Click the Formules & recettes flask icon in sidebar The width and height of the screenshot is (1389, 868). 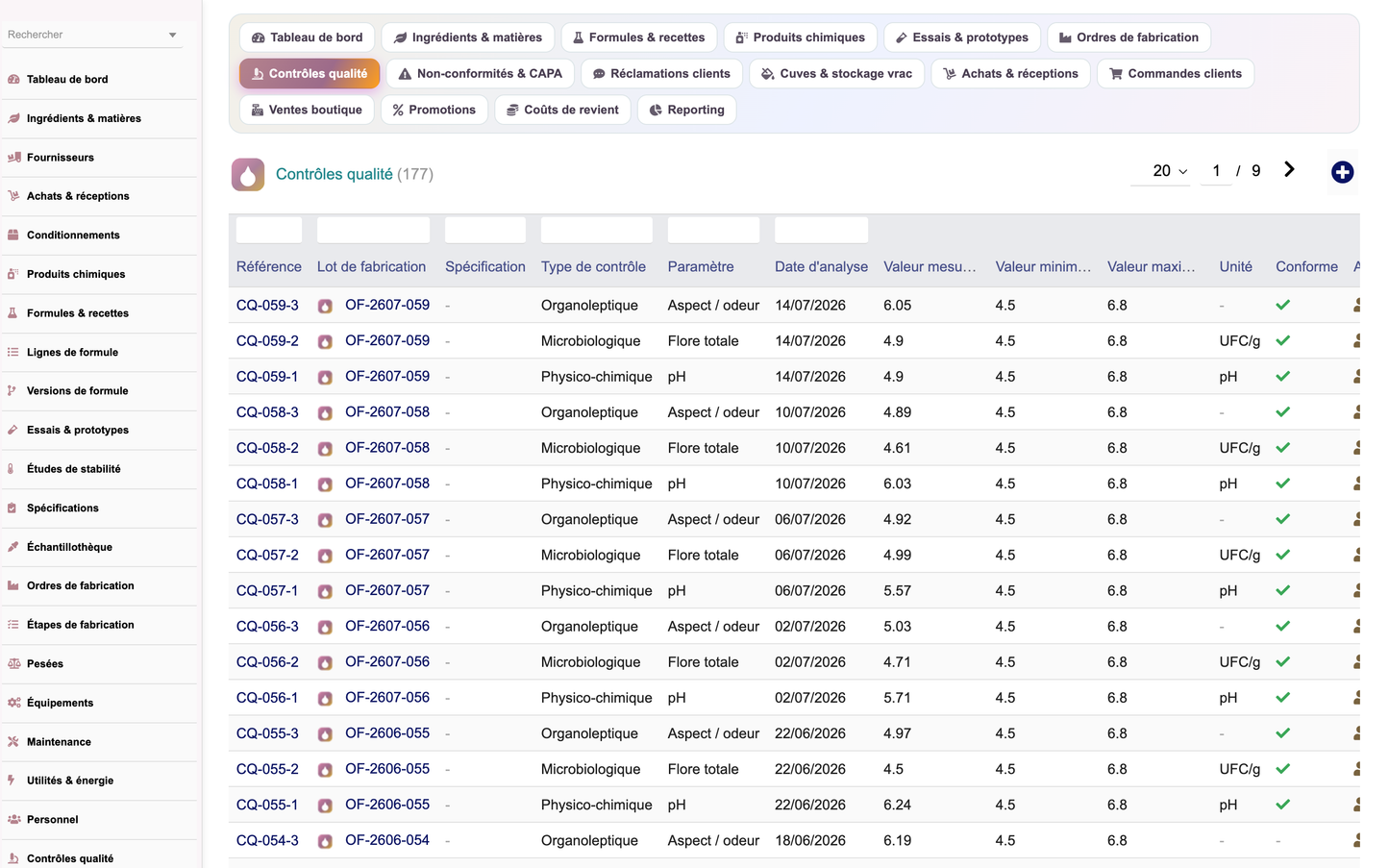pyautogui.click(x=13, y=313)
